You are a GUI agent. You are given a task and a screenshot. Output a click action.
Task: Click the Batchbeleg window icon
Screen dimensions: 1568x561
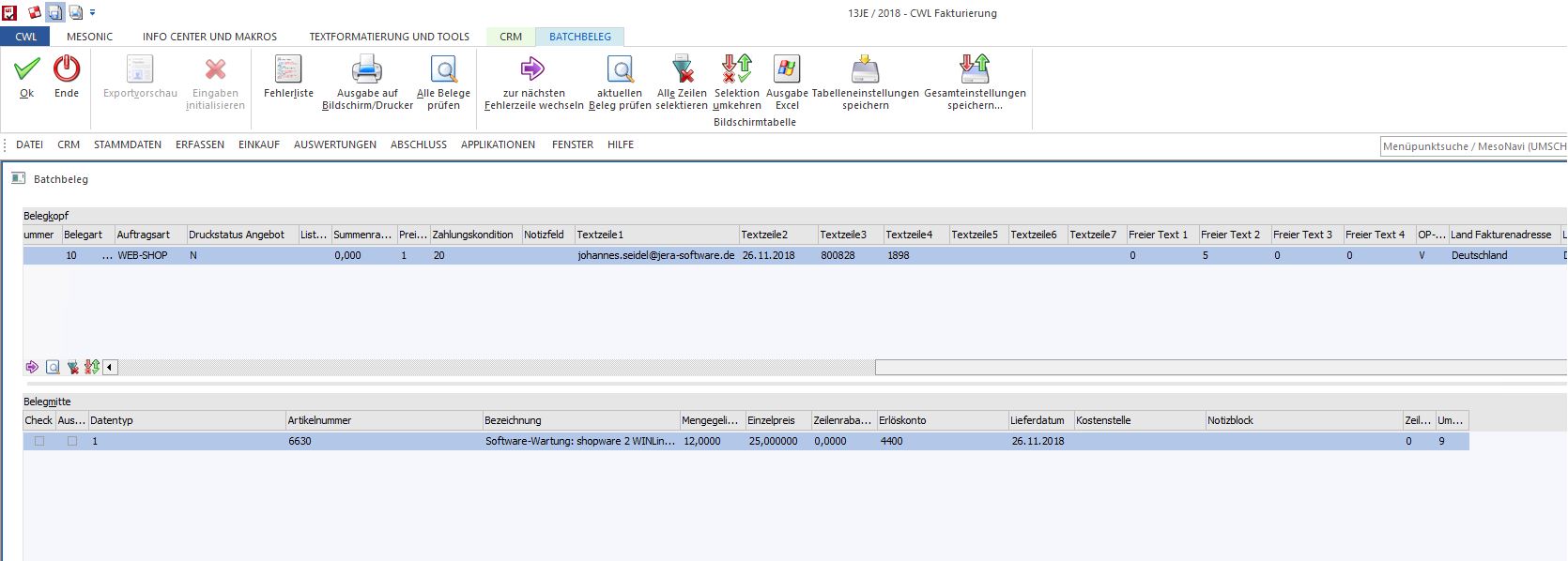click(x=18, y=178)
